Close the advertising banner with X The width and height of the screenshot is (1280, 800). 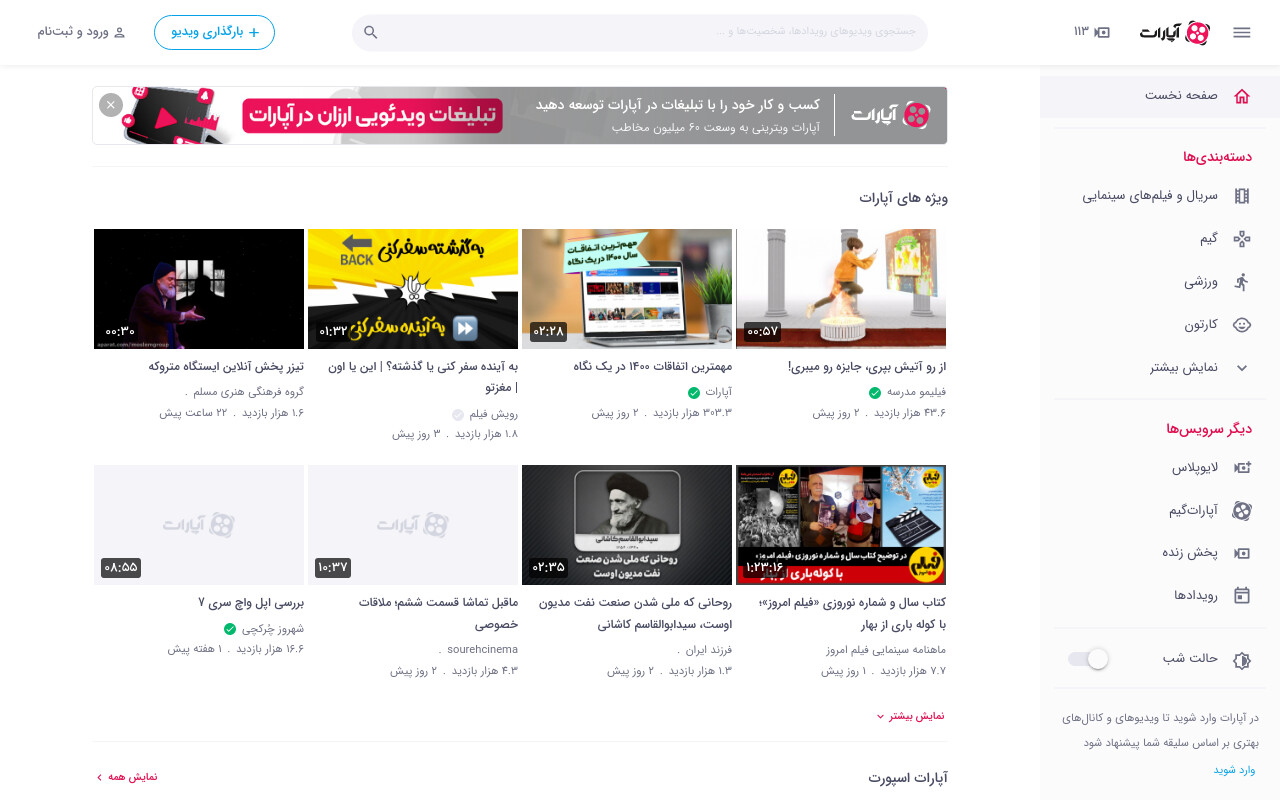click(111, 105)
